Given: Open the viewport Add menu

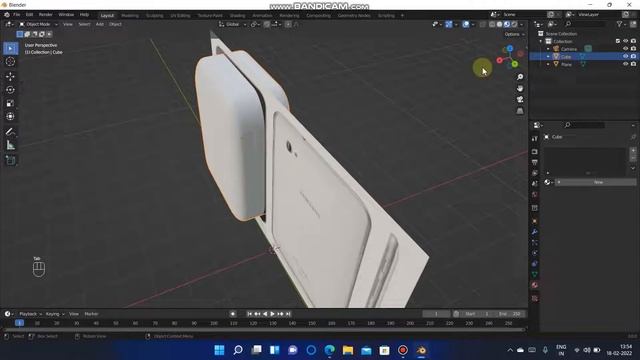Looking at the screenshot, I should [99, 24].
